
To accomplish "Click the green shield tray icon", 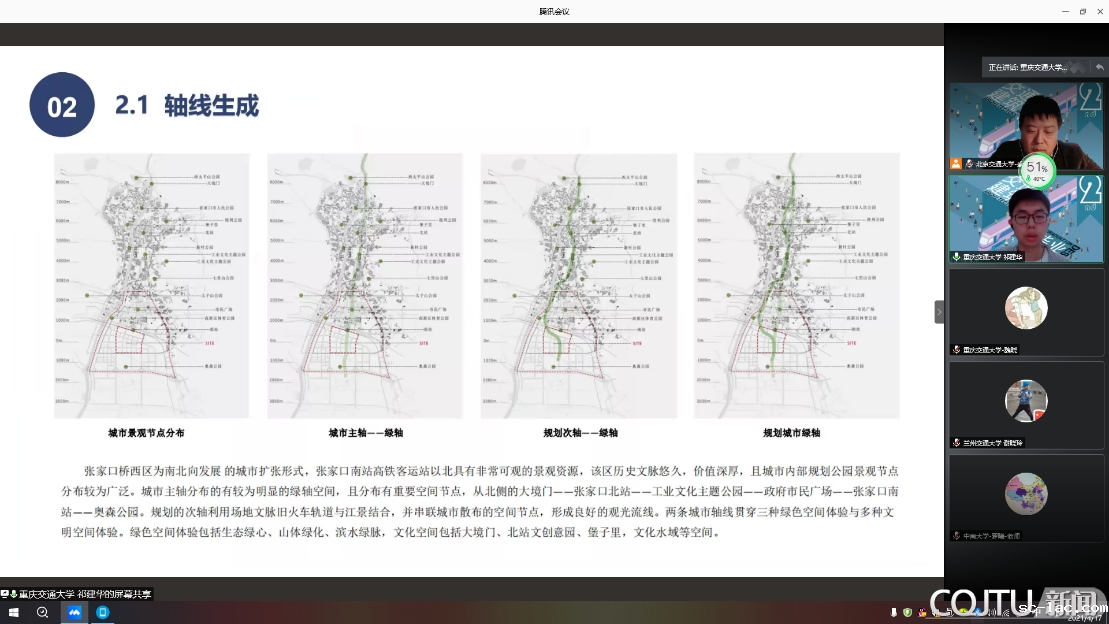I will (x=907, y=612).
